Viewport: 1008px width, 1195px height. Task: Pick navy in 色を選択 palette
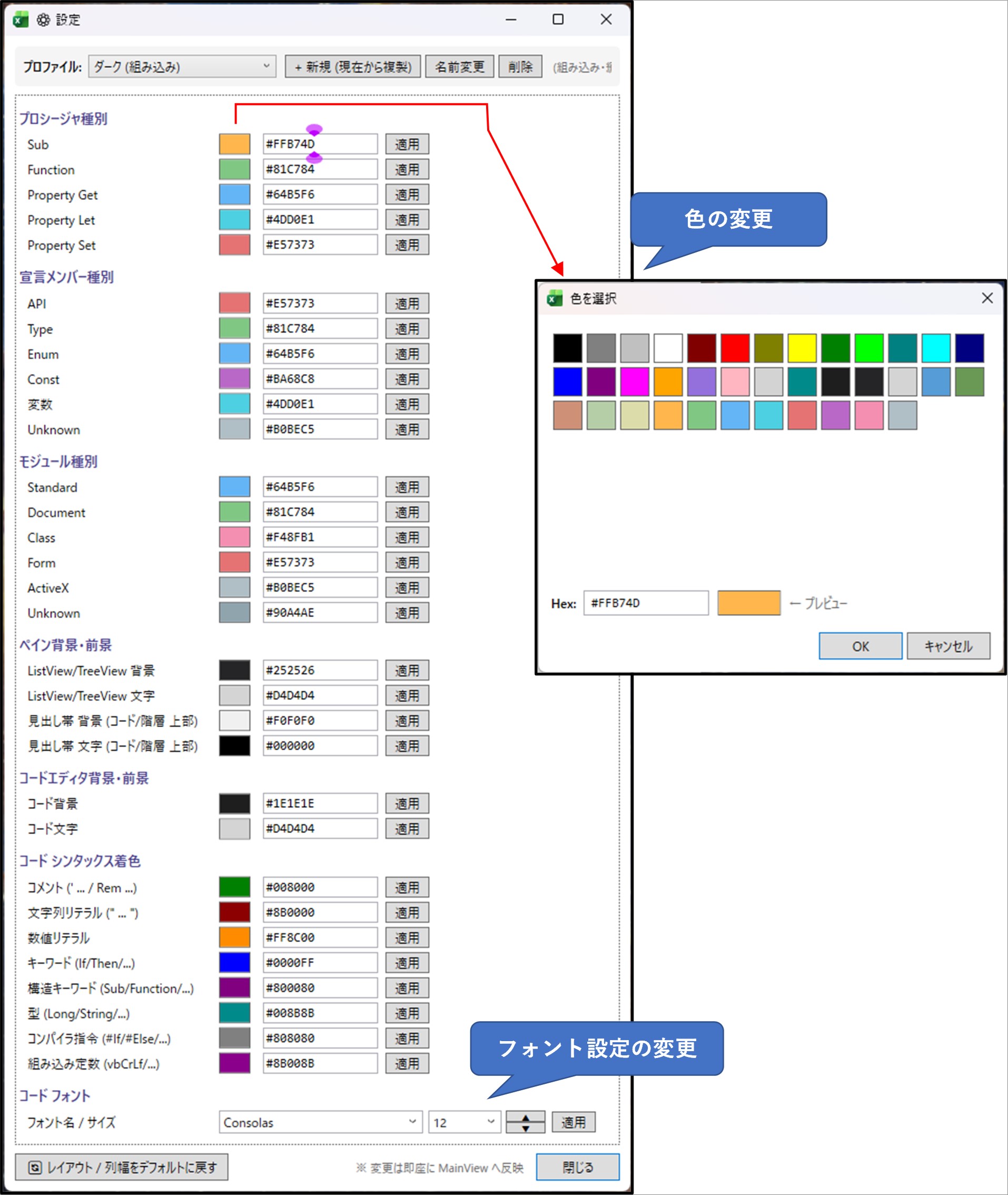[969, 348]
